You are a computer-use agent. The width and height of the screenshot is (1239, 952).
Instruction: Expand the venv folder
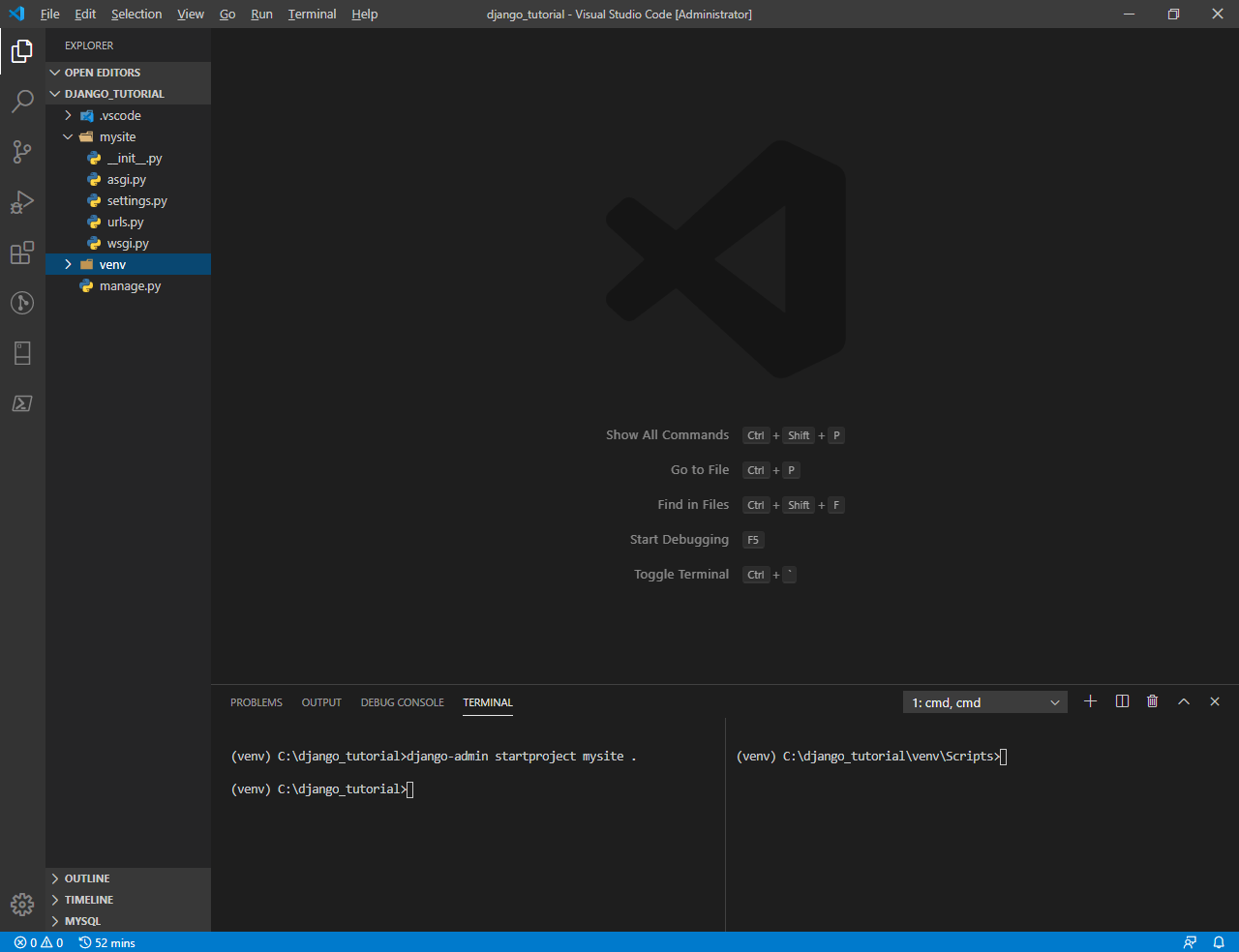[x=128, y=264]
